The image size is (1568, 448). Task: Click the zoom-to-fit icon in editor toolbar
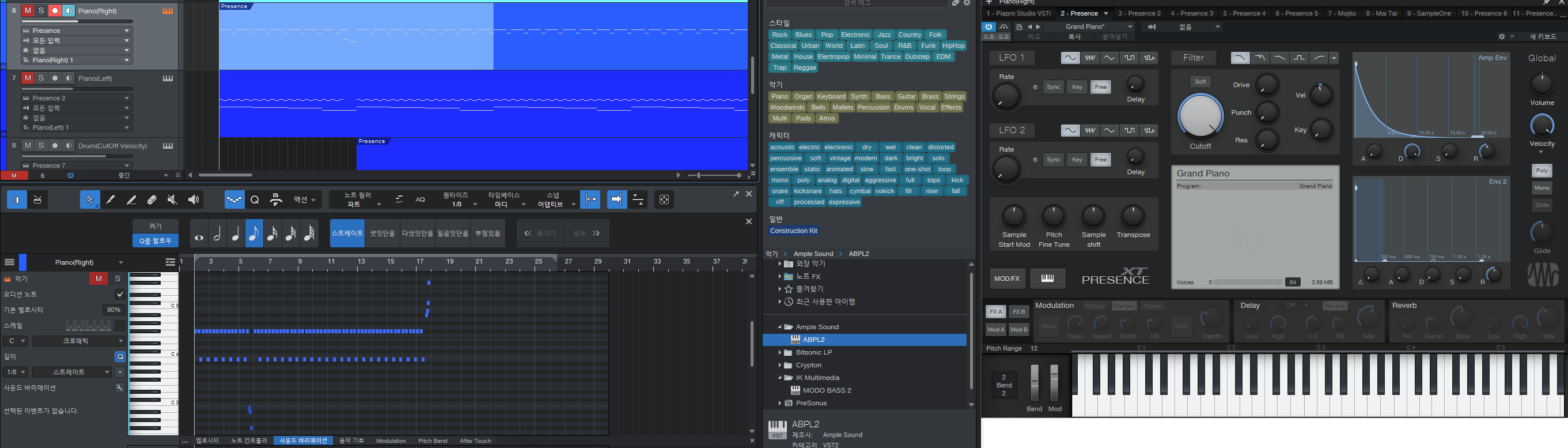(x=664, y=199)
